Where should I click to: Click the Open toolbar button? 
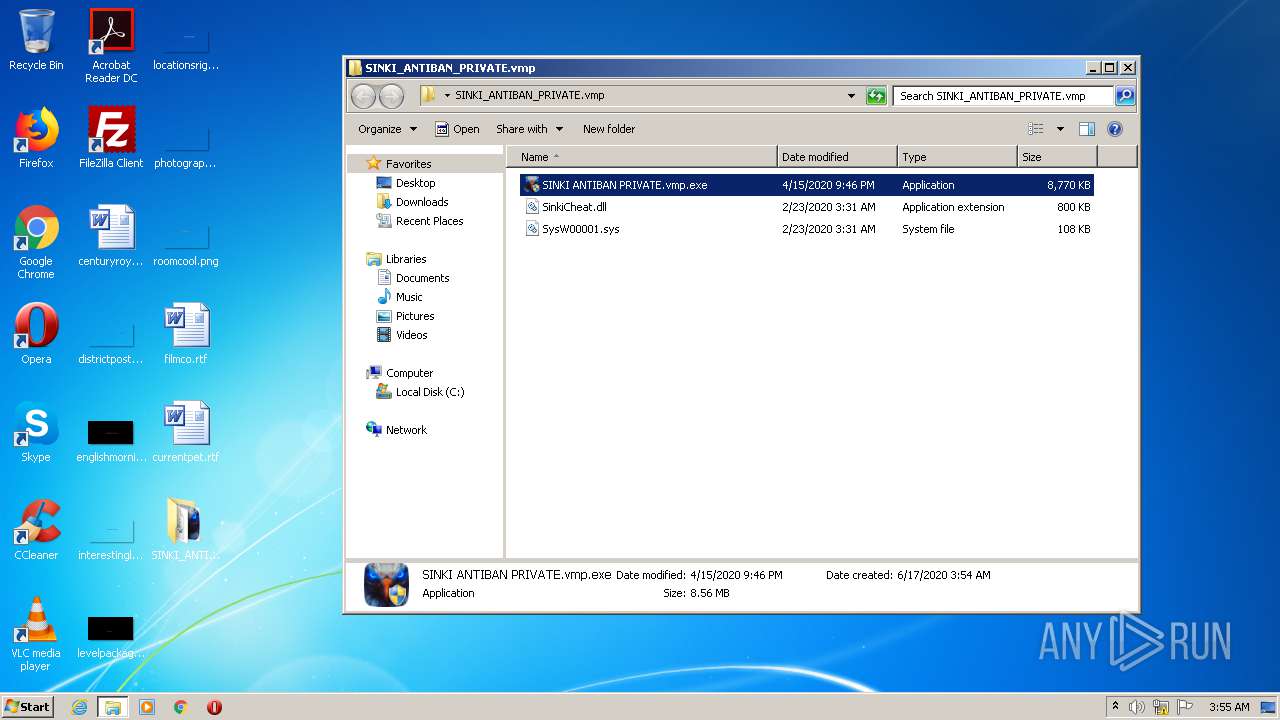coord(457,129)
